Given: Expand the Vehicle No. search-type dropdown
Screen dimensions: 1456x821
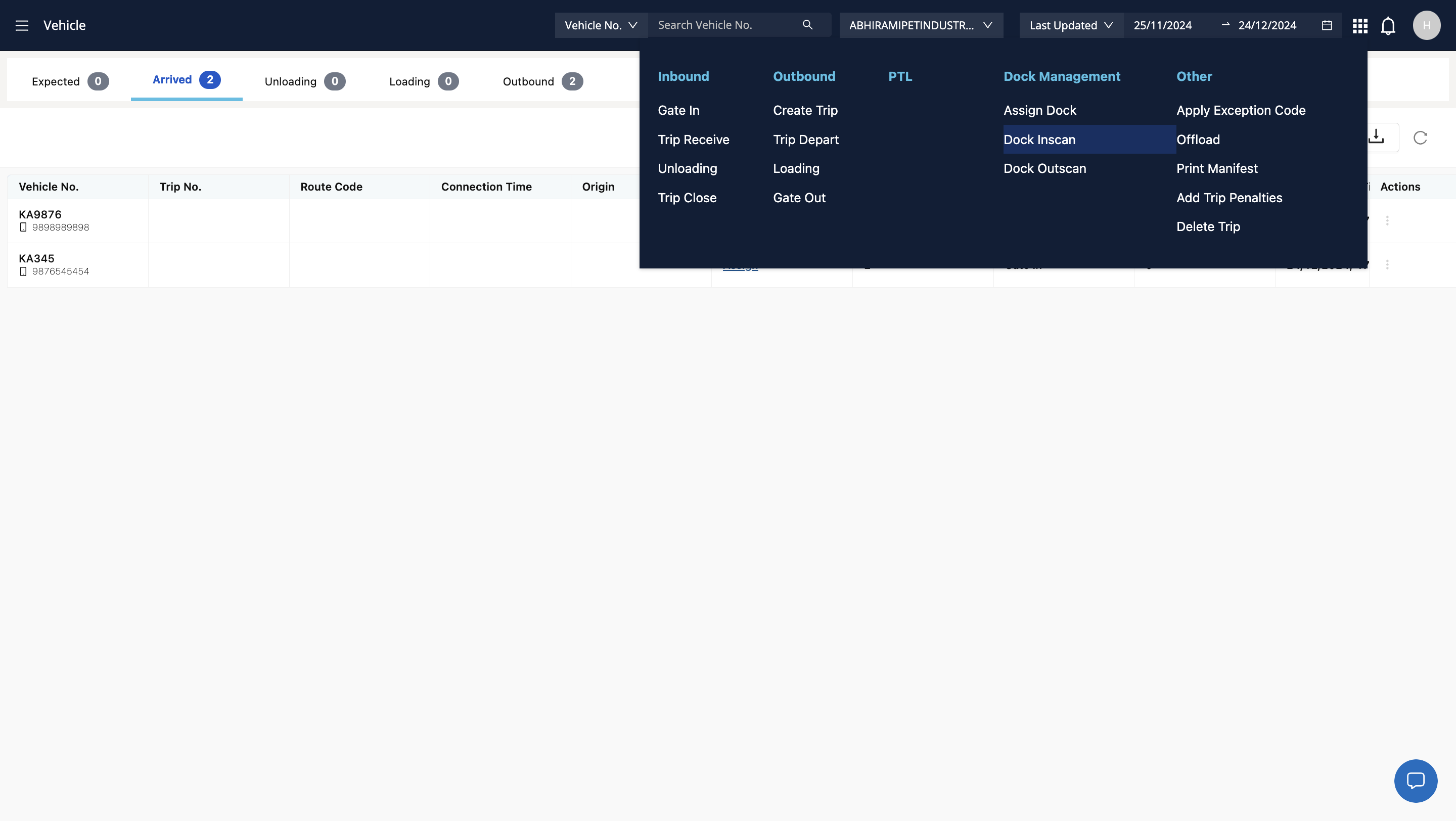Looking at the screenshot, I should tap(601, 25).
